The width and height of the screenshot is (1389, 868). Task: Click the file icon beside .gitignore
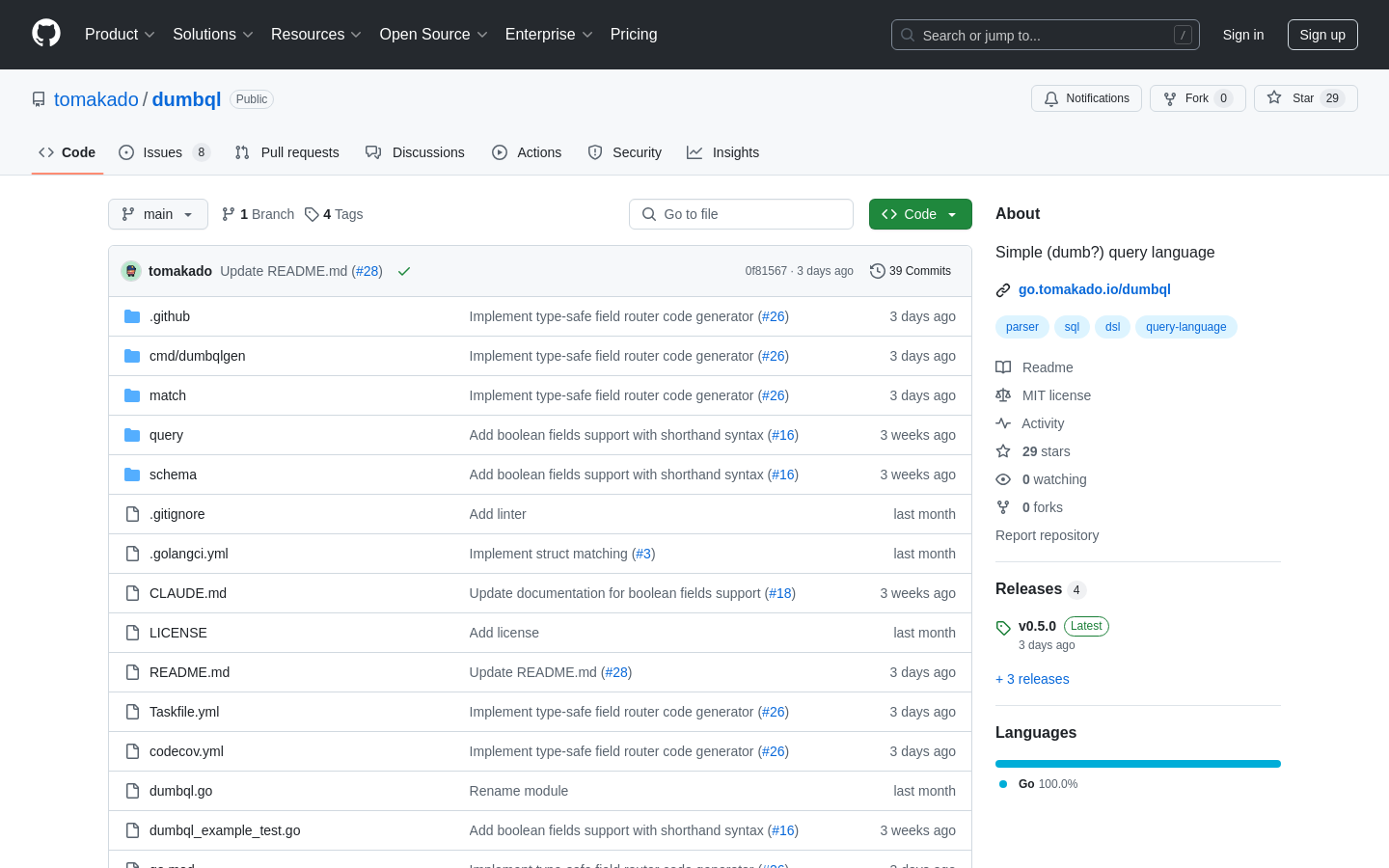[132, 514]
